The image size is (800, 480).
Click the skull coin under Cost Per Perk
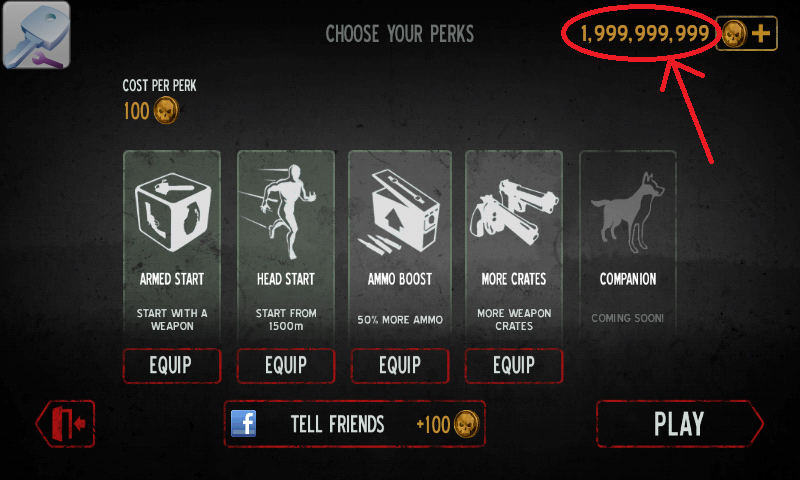(166, 110)
